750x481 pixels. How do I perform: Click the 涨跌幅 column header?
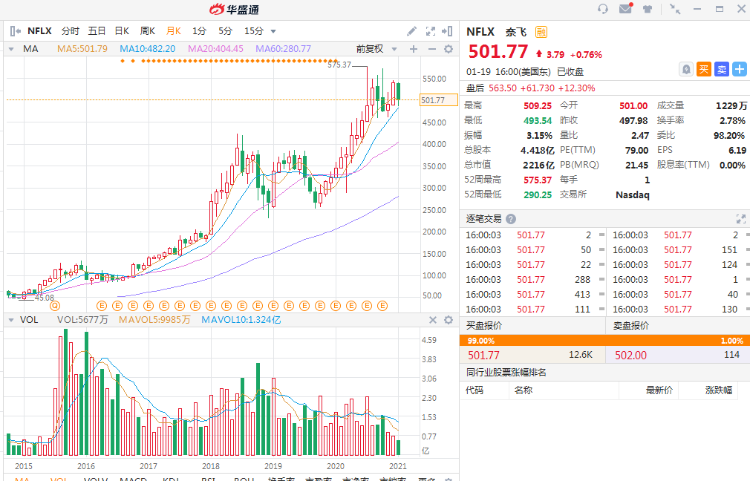(718, 390)
